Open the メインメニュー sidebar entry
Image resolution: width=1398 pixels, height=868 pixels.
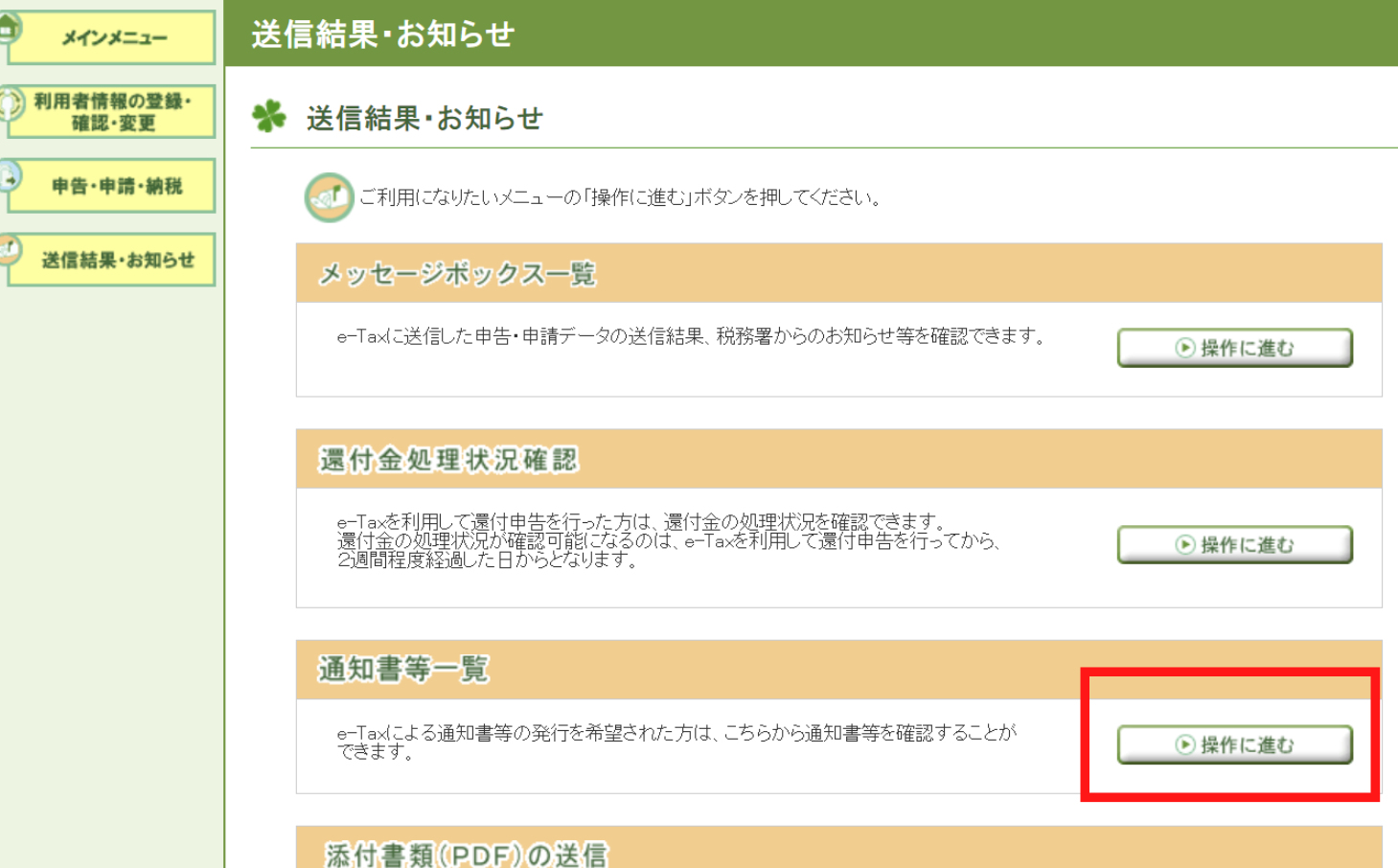pyautogui.click(x=112, y=38)
